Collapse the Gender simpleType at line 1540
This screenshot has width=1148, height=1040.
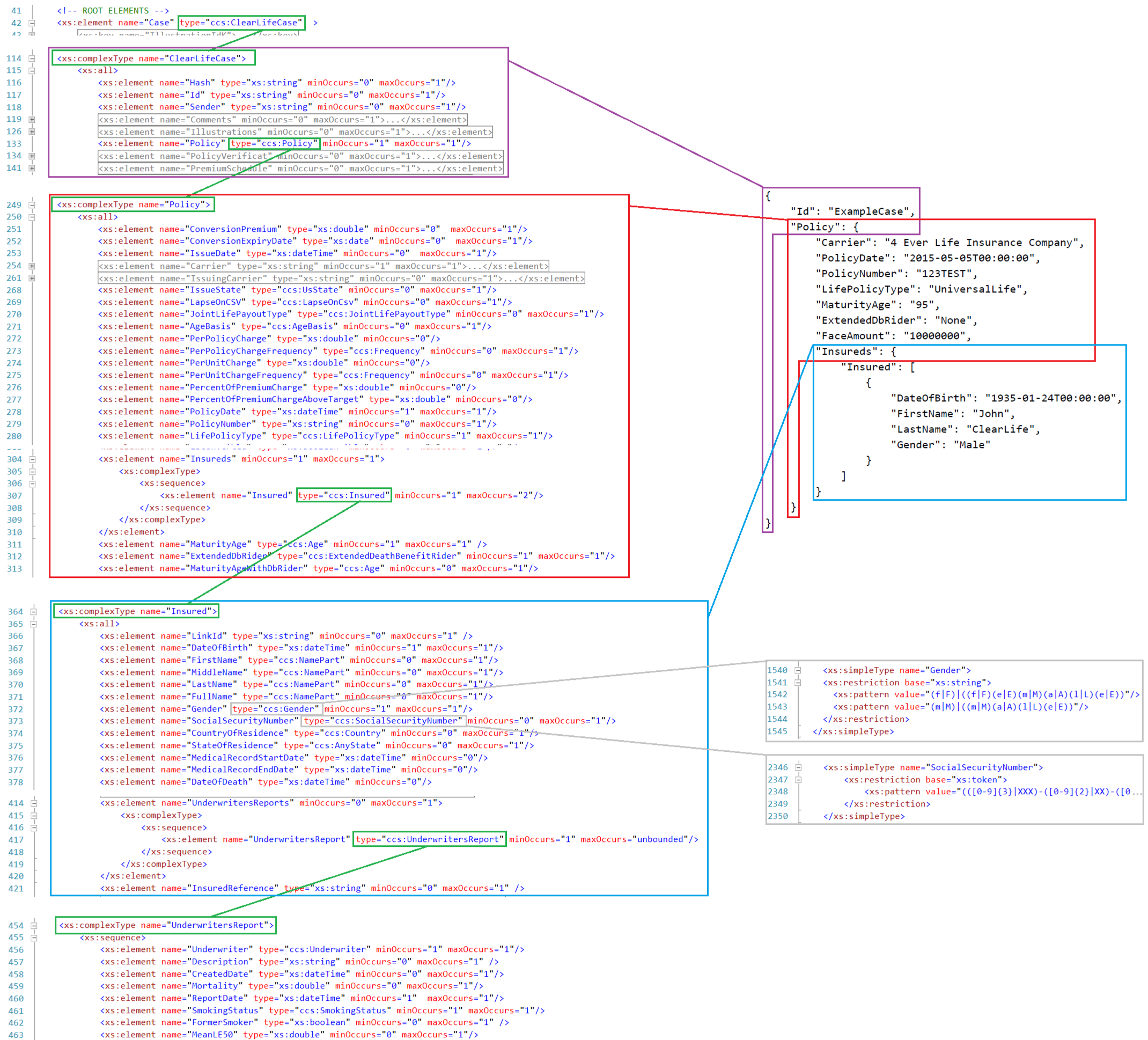(798, 670)
